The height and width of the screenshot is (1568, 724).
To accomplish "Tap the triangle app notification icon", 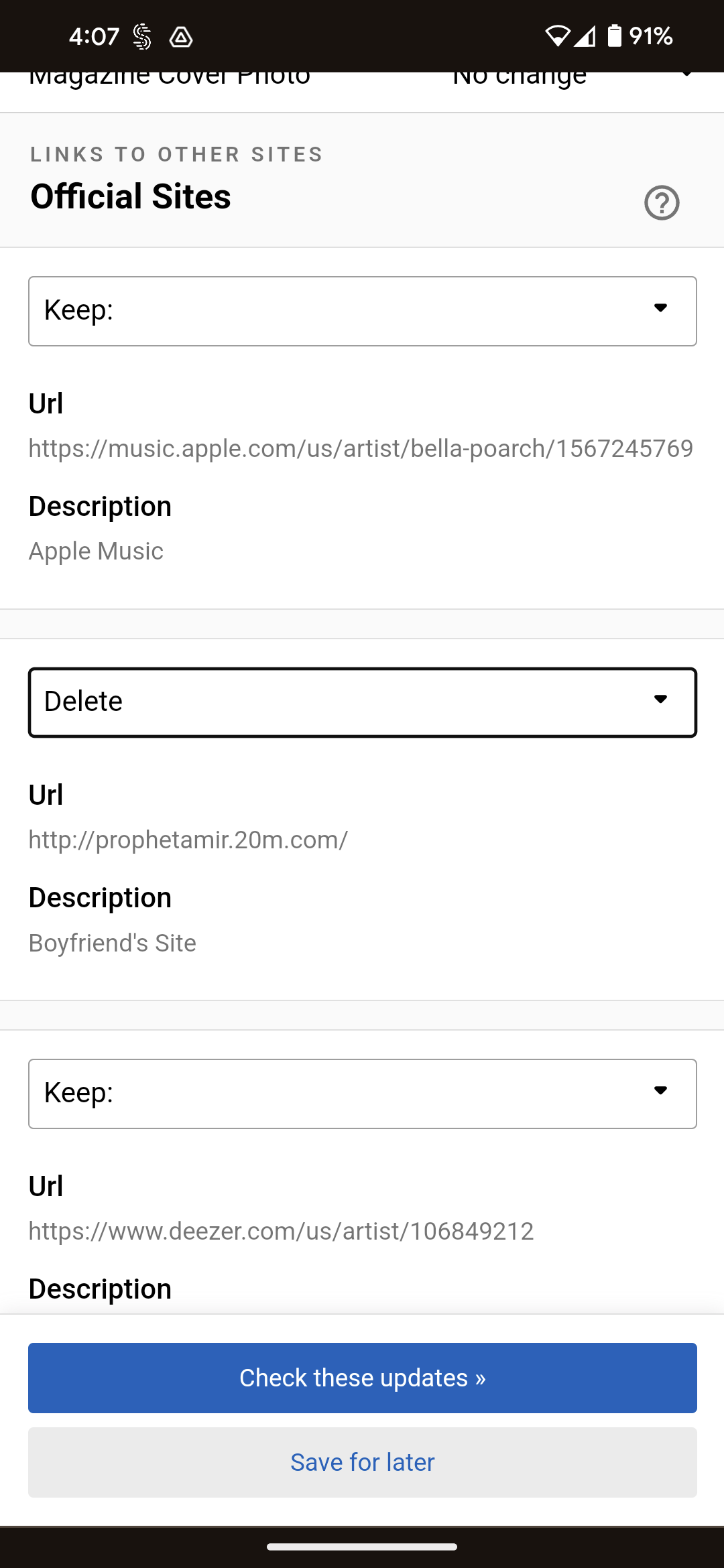I will pyautogui.click(x=181, y=37).
